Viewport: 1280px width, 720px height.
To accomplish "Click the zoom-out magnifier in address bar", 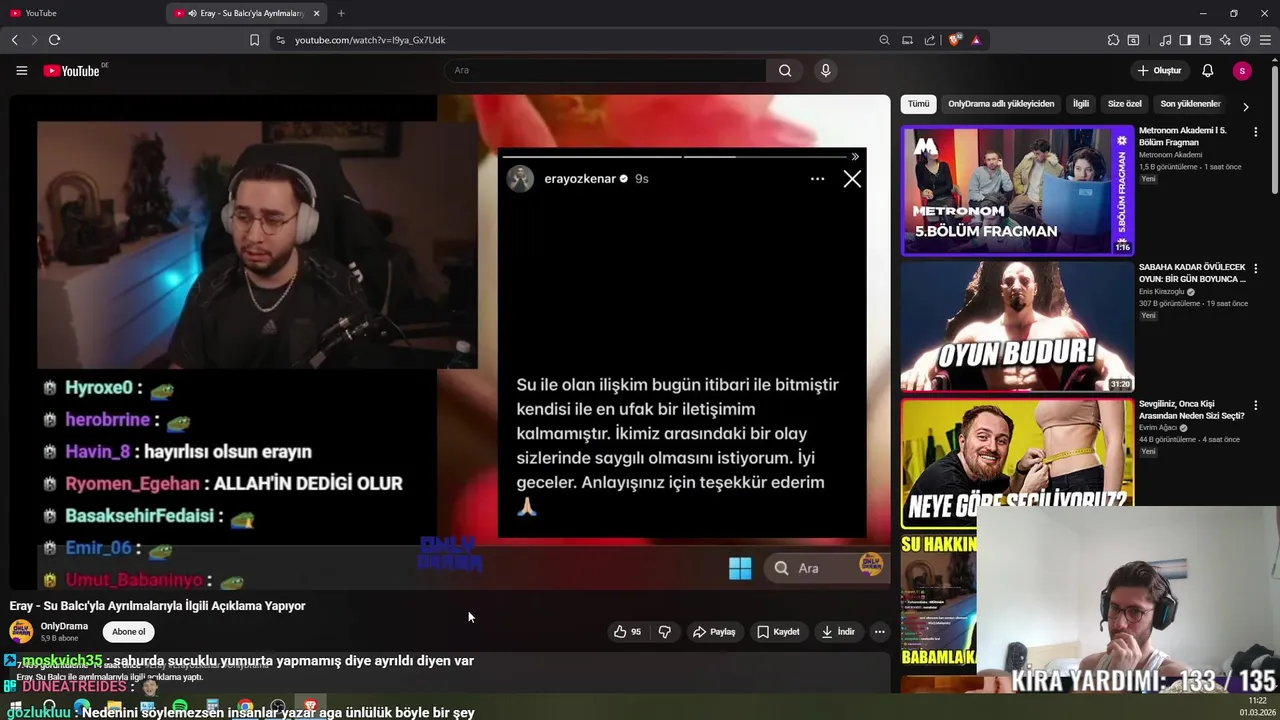I will (884, 40).
